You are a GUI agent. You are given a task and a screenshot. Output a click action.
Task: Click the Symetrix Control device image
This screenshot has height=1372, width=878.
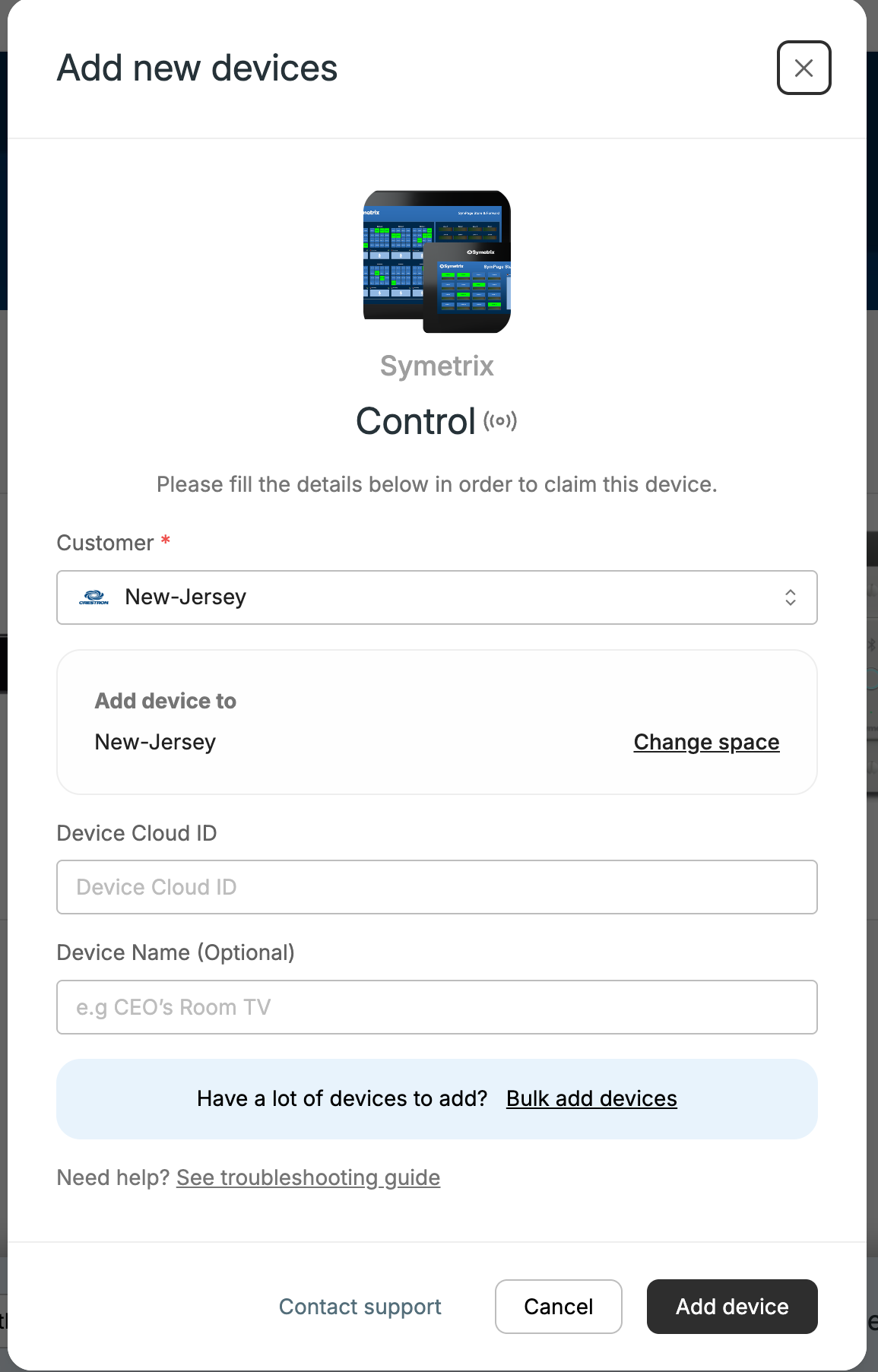pyautogui.click(x=437, y=261)
